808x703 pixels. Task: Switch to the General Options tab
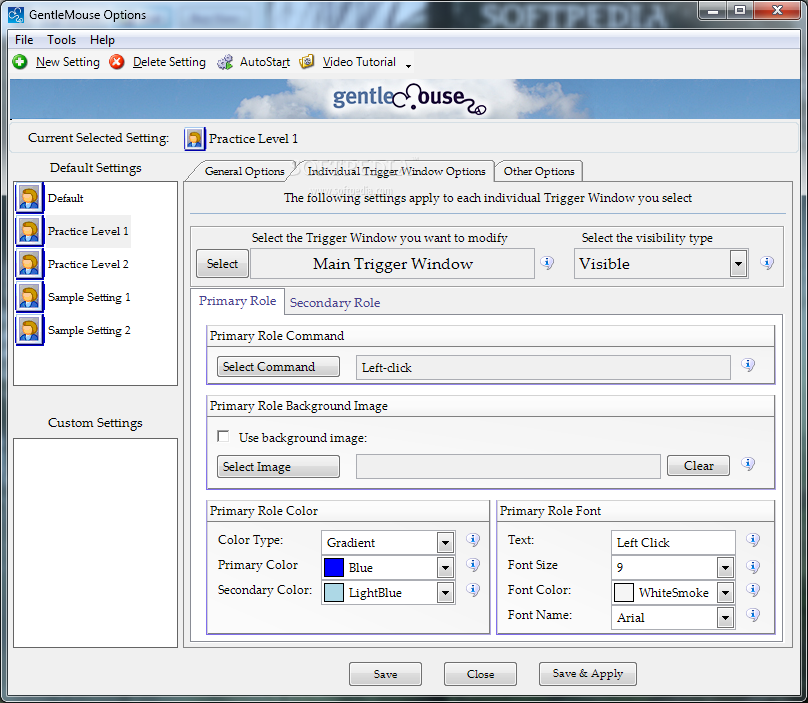pyautogui.click(x=244, y=171)
